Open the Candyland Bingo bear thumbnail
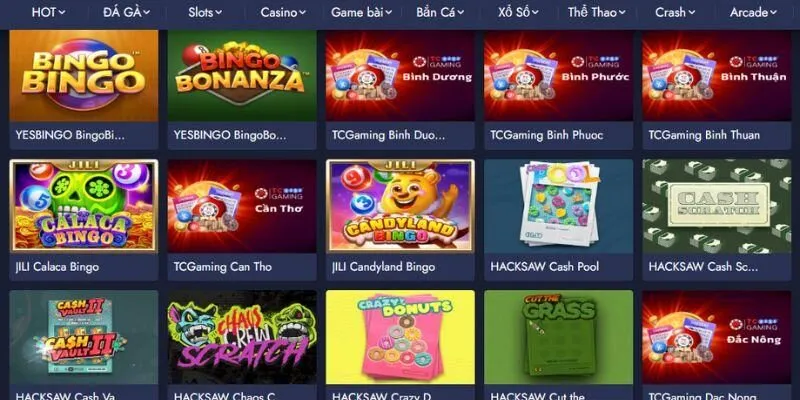Viewport: 800px width, 400px height. [x=400, y=206]
